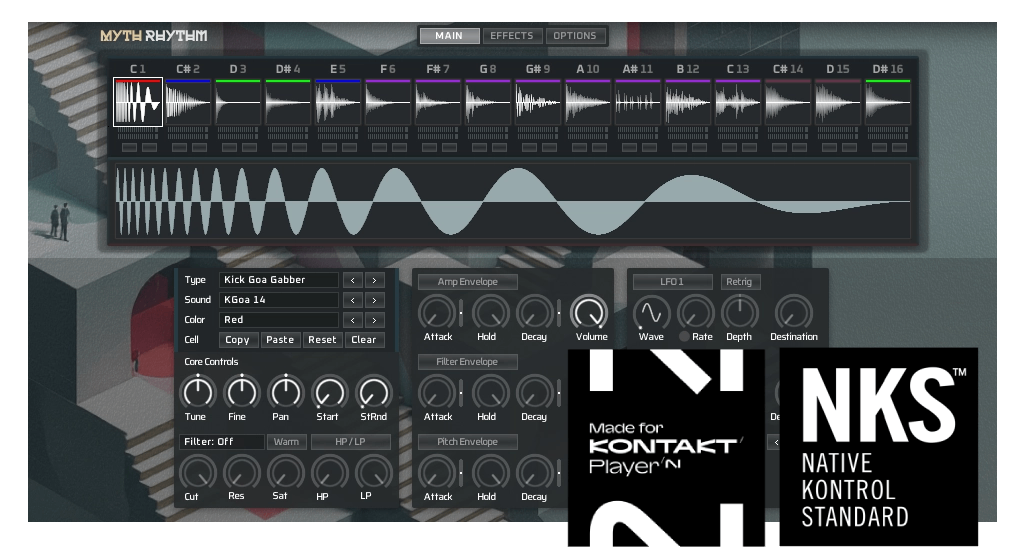Open the OPTIONS tab
Screen dimensions: 1021x560
tap(574, 36)
